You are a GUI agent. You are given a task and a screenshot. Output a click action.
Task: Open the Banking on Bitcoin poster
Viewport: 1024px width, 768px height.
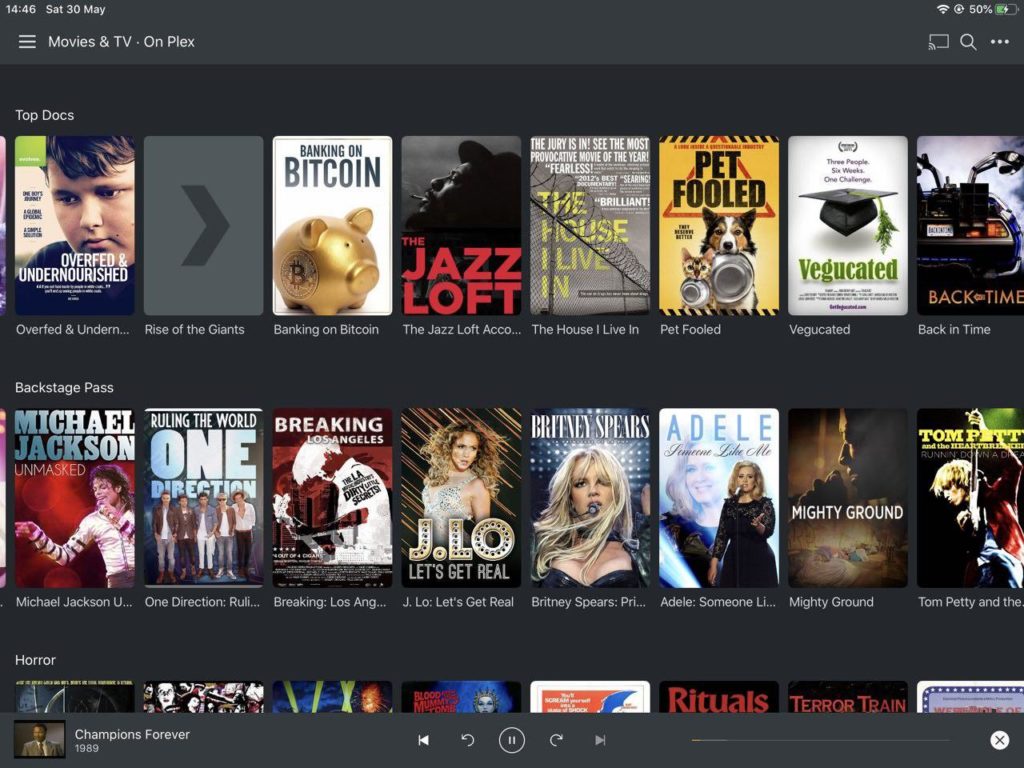click(x=332, y=225)
